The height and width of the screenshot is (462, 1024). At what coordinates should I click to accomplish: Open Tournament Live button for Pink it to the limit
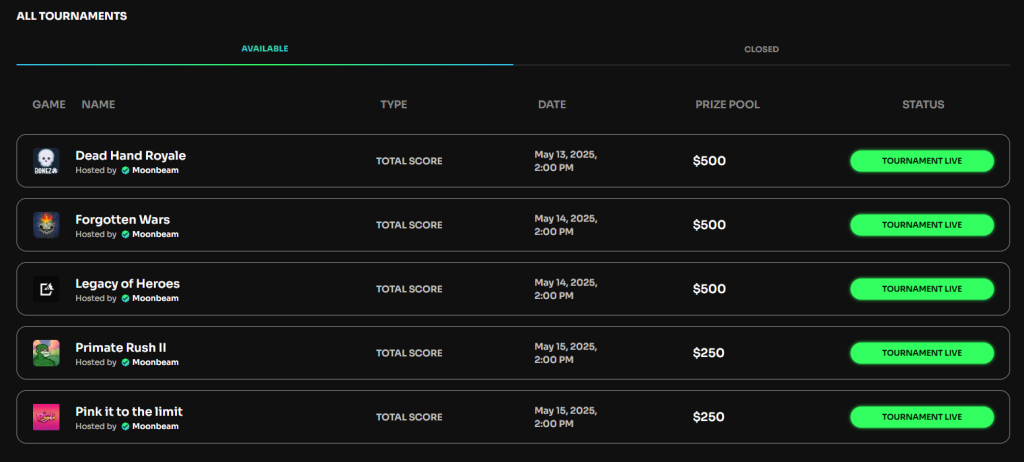coord(921,417)
